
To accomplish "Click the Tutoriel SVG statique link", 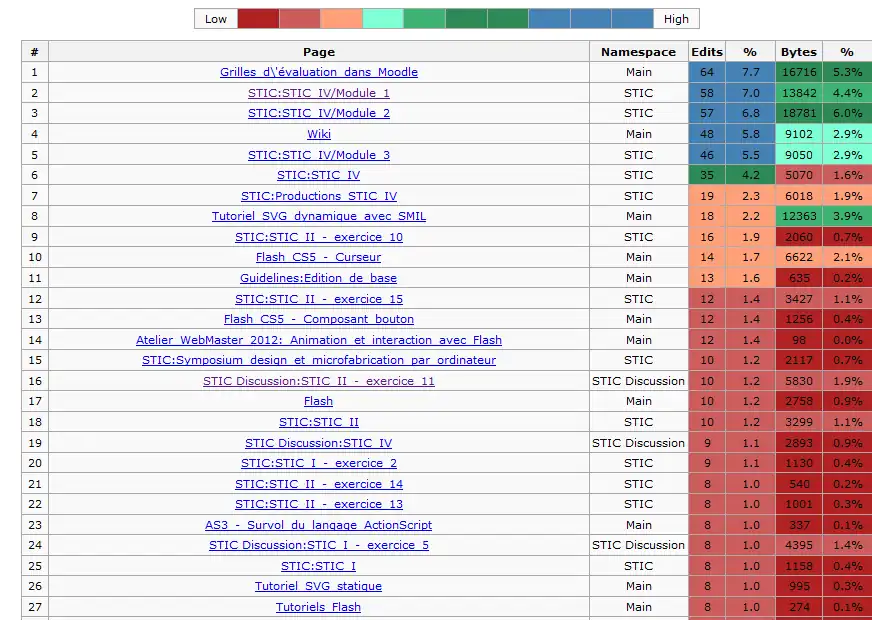I will click(x=319, y=586).
